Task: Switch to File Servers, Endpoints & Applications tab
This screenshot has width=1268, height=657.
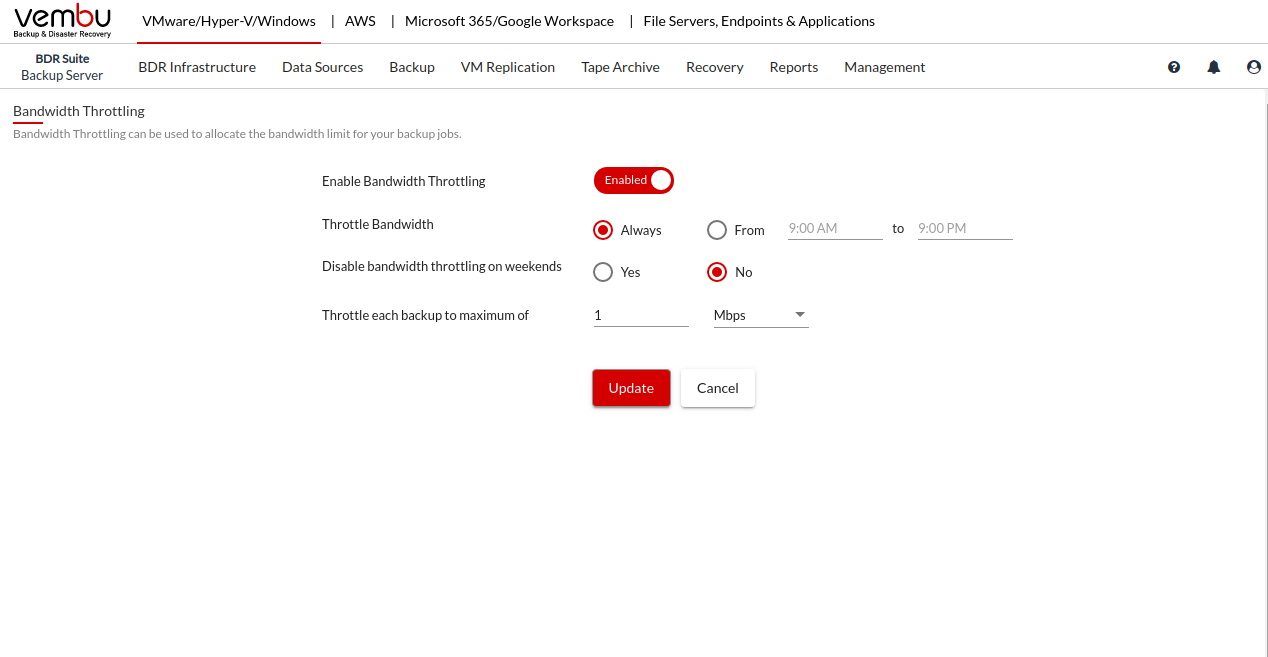Action: [x=758, y=21]
